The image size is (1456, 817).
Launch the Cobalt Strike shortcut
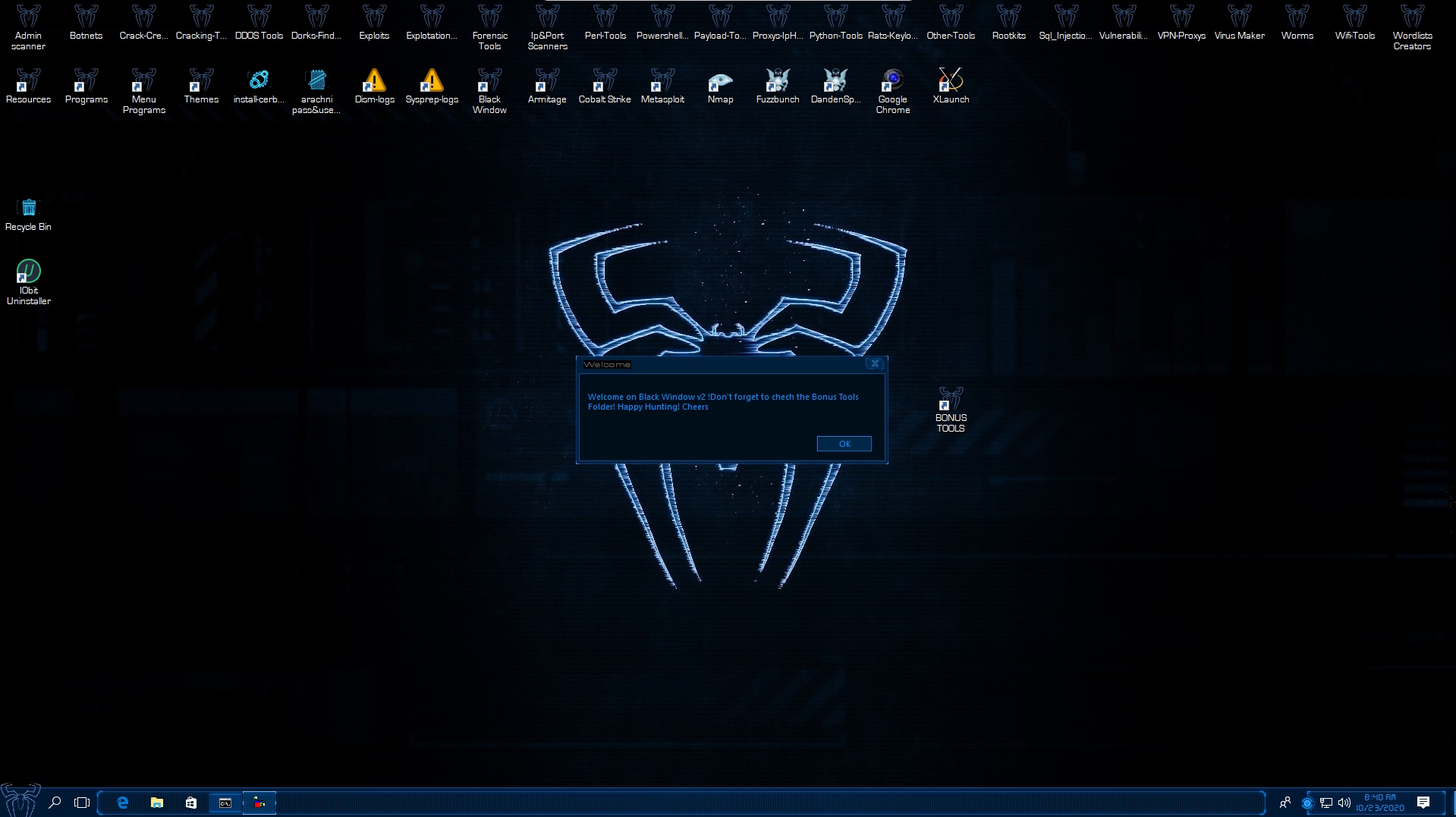(605, 86)
